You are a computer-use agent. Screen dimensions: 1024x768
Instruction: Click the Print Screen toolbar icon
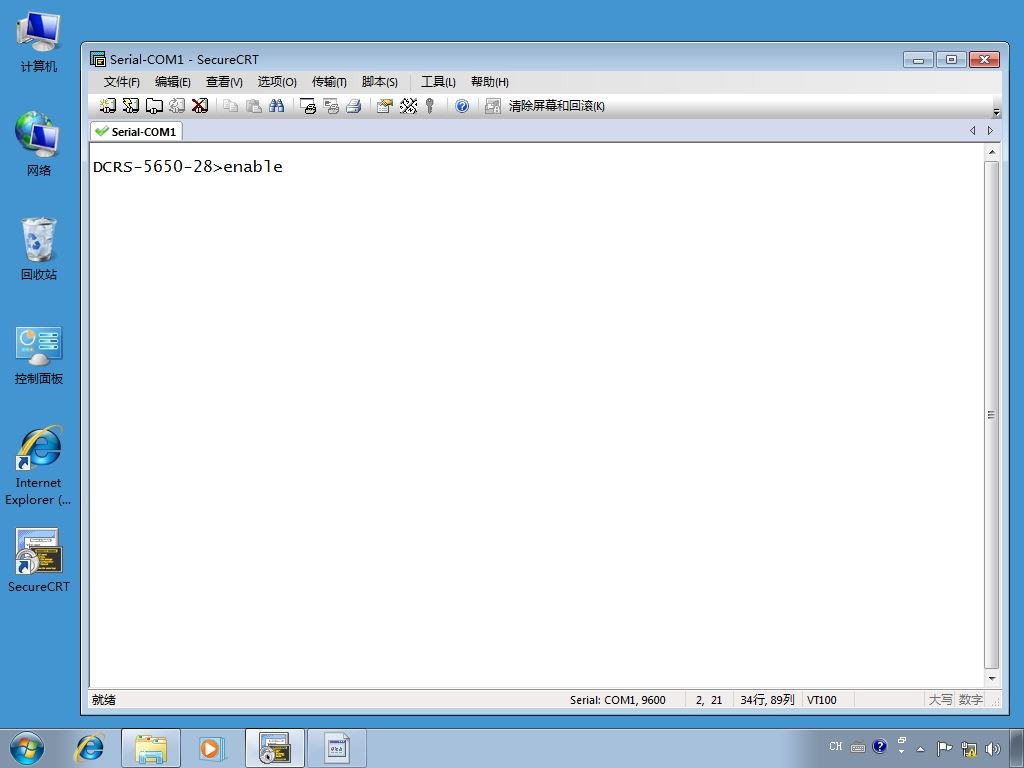point(308,106)
